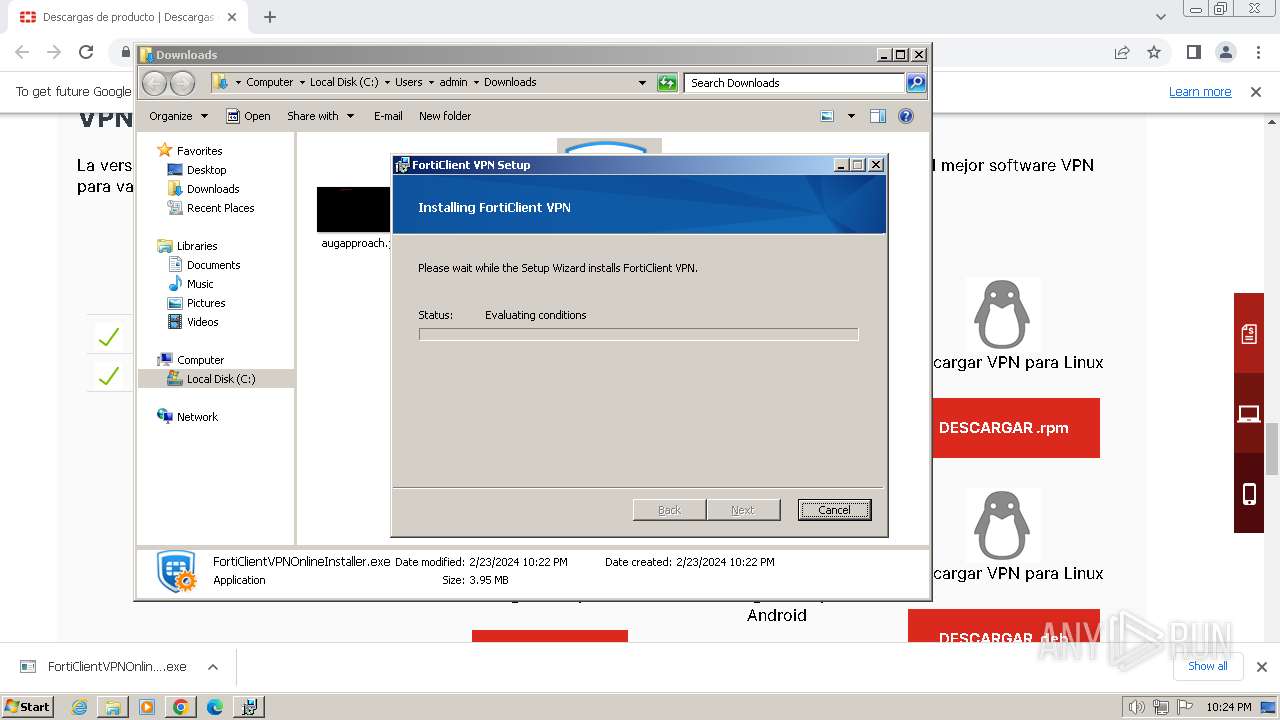This screenshot has height=720, width=1280.
Task: Click the Explorer forward navigation arrow
Action: (182, 83)
